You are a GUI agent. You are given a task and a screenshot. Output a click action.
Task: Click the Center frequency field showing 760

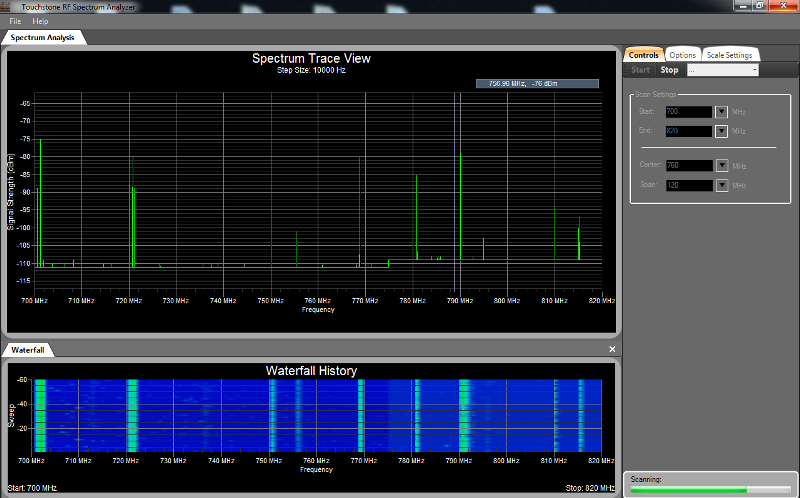coord(689,166)
